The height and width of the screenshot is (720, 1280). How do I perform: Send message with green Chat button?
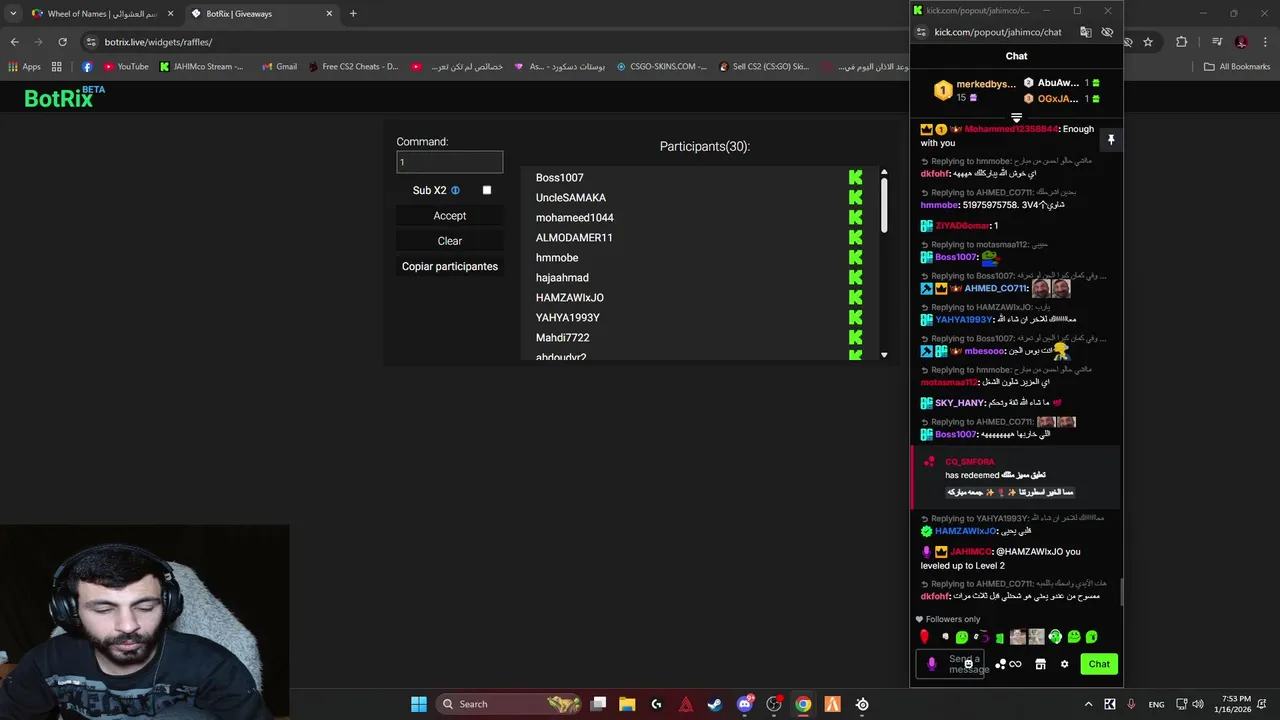click(x=1099, y=664)
